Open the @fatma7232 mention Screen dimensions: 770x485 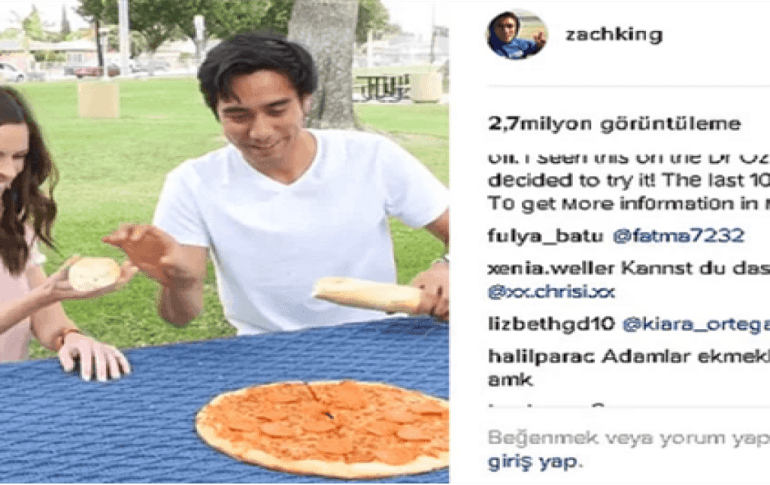[x=678, y=236]
